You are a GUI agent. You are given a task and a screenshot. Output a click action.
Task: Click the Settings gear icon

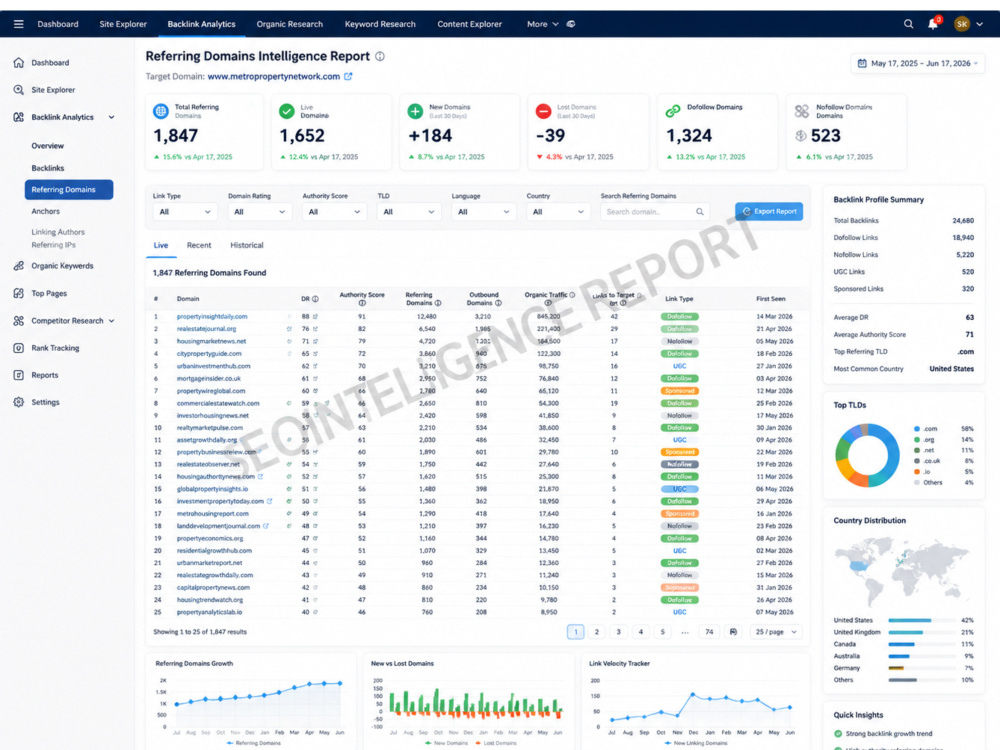click(x=18, y=402)
